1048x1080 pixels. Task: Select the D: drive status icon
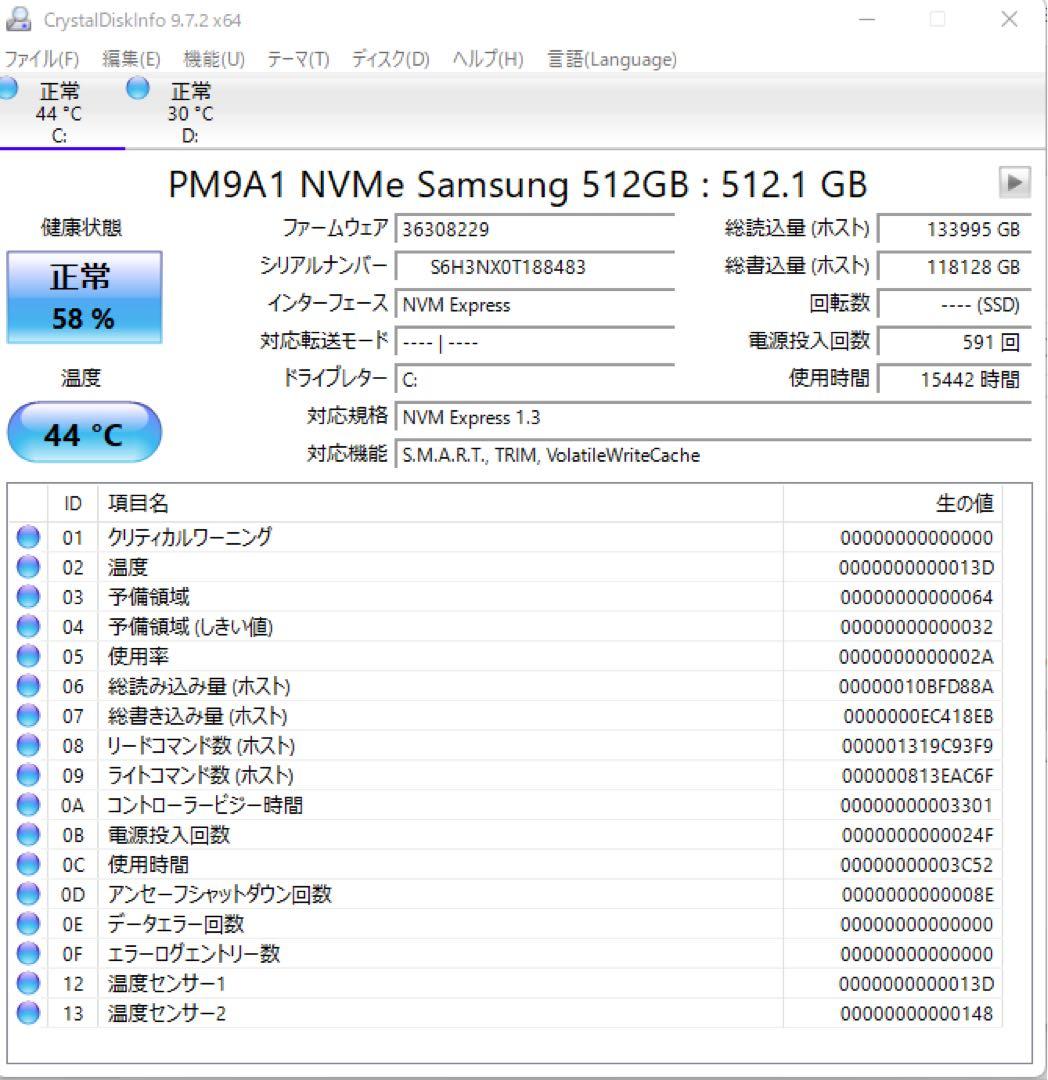[x=136, y=91]
